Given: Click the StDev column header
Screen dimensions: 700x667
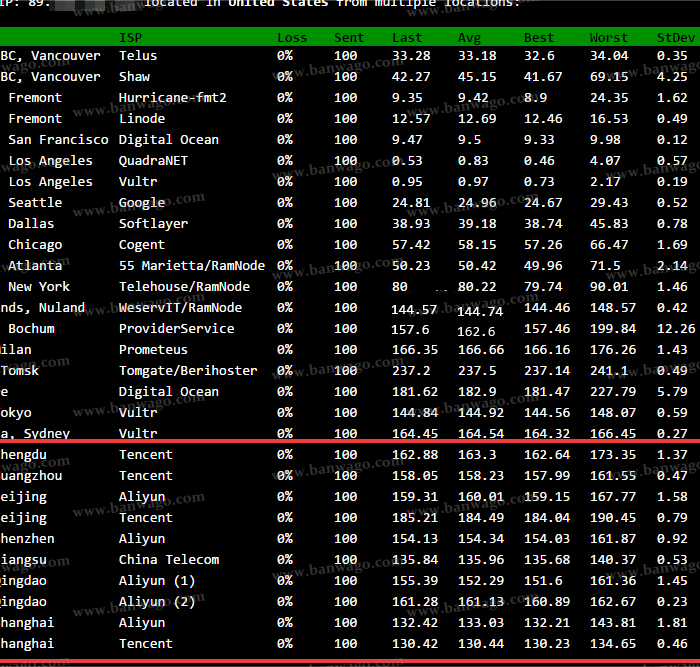Looking at the screenshot, I should click(x=676, y=38).
